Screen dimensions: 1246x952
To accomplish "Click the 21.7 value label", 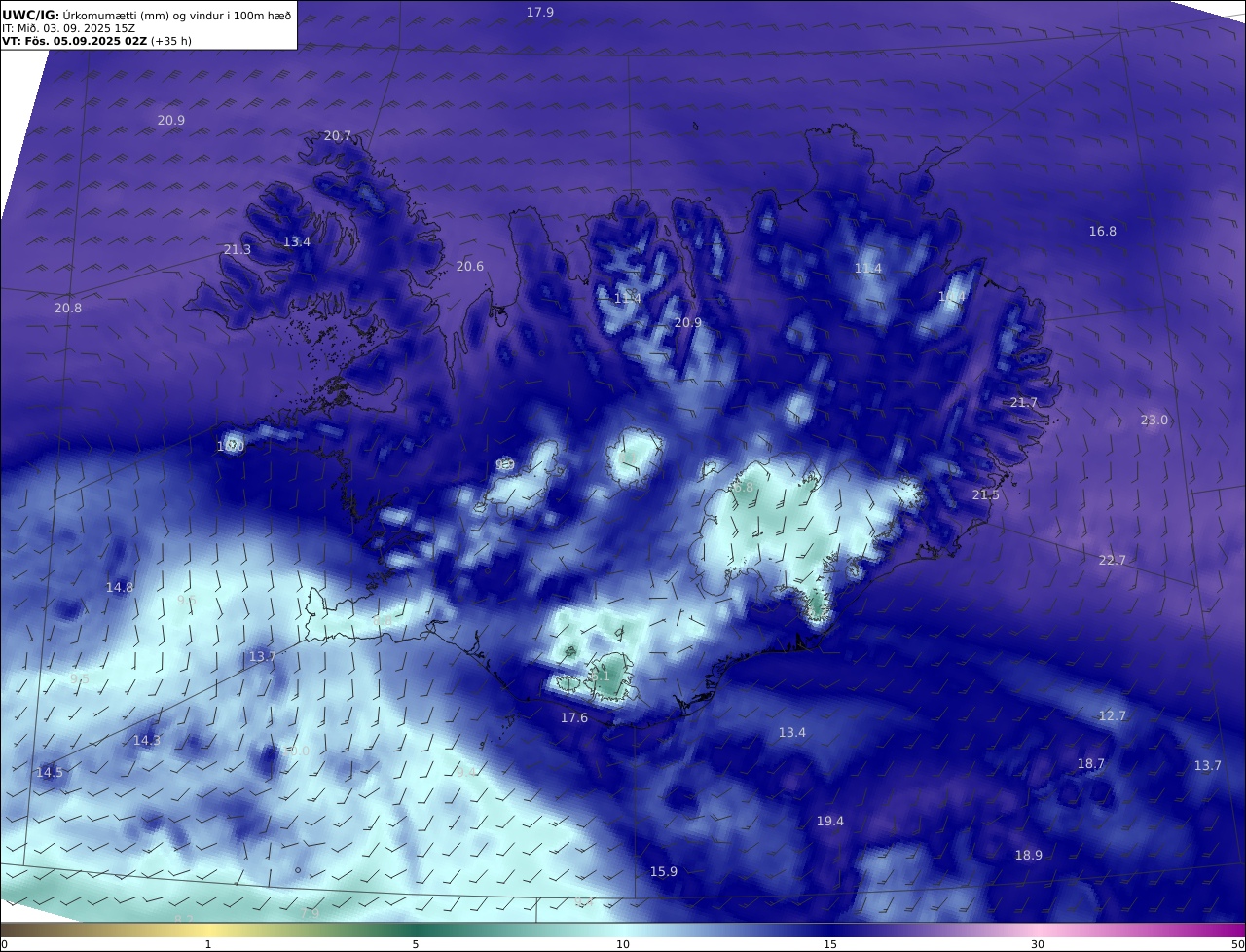I will (1024, 403).
